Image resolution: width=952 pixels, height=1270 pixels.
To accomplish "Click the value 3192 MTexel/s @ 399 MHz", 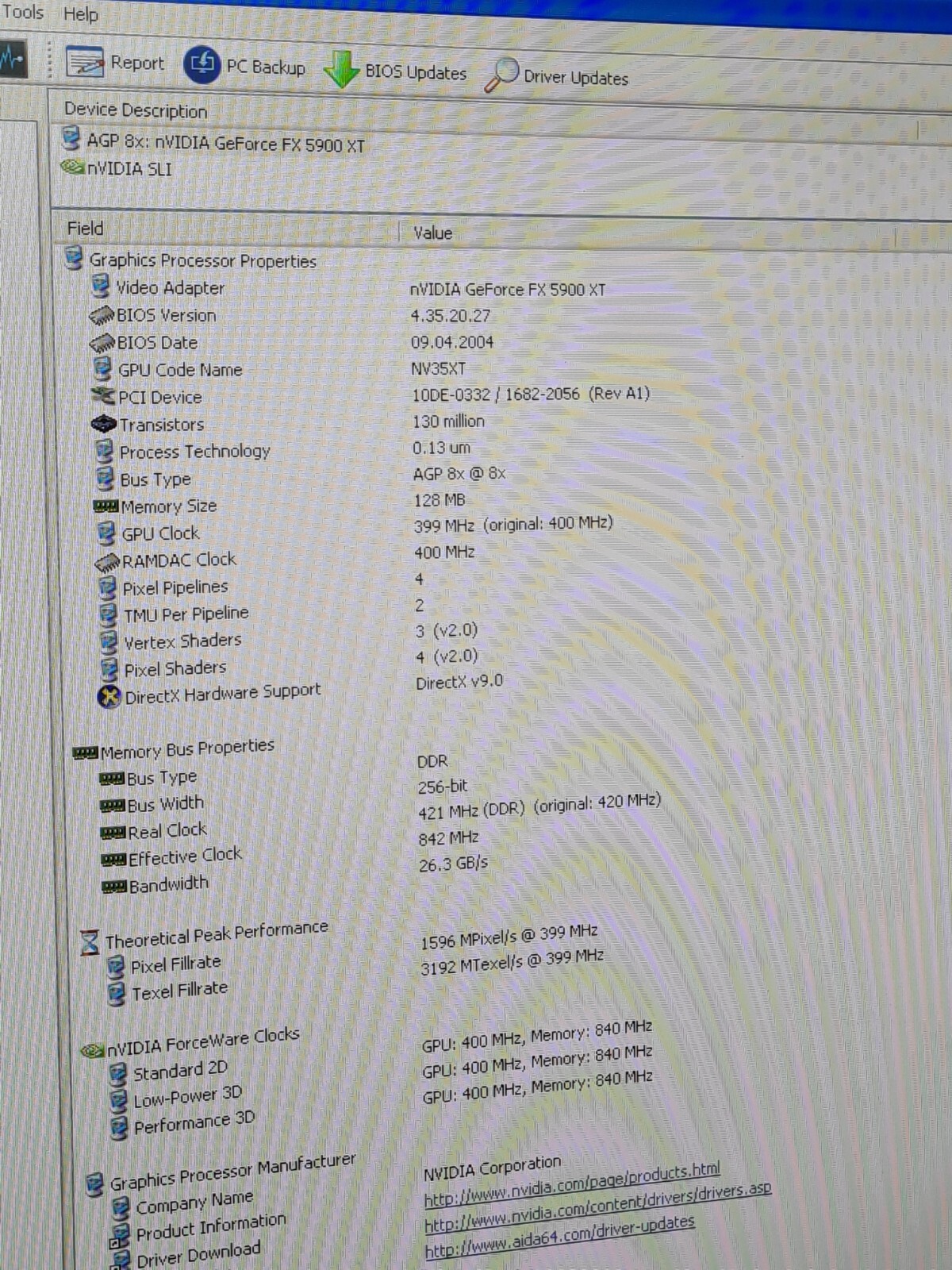I will coord(512,963).
